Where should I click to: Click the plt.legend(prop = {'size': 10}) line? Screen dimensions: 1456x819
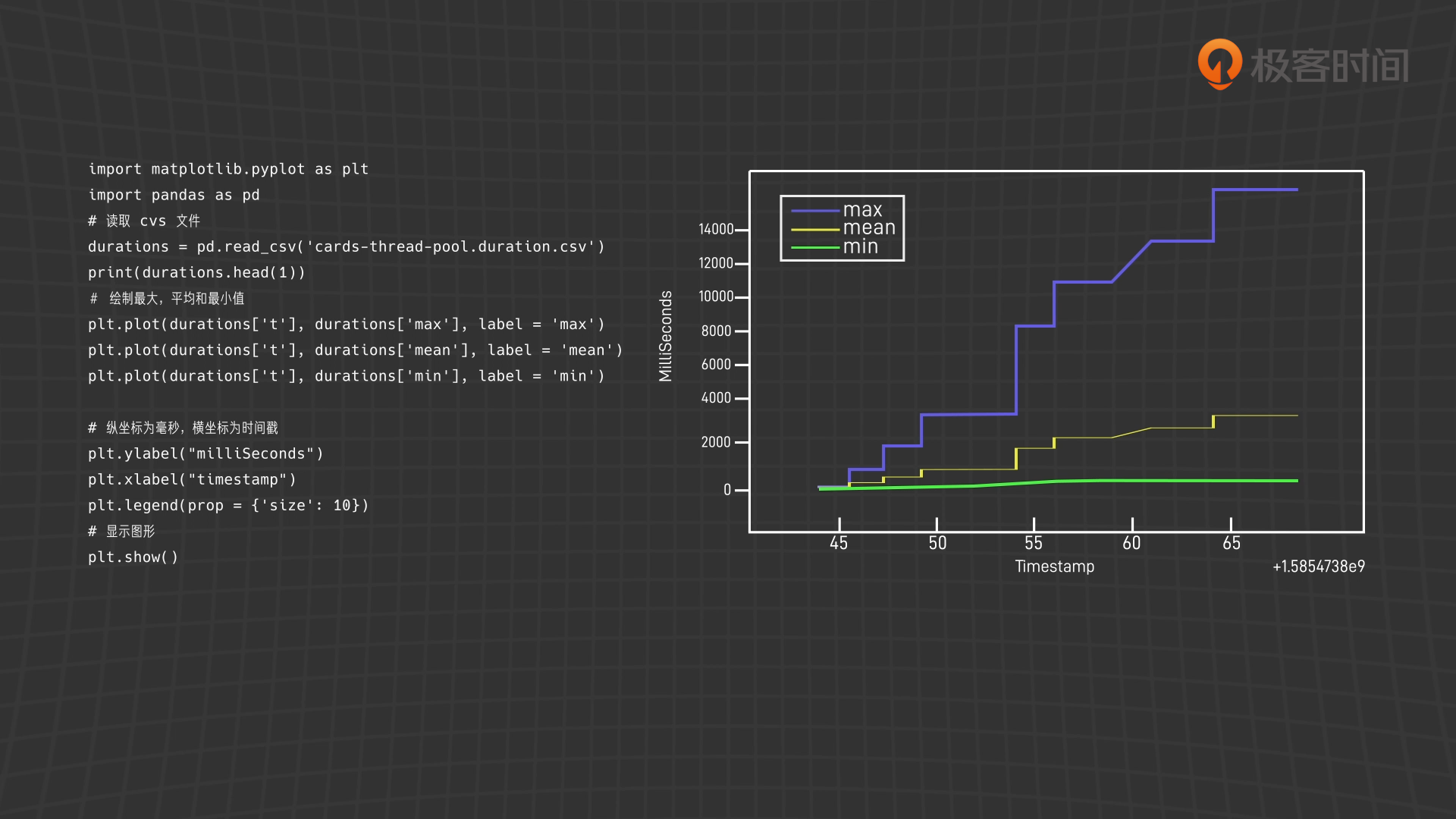click(x=228, y=505)
